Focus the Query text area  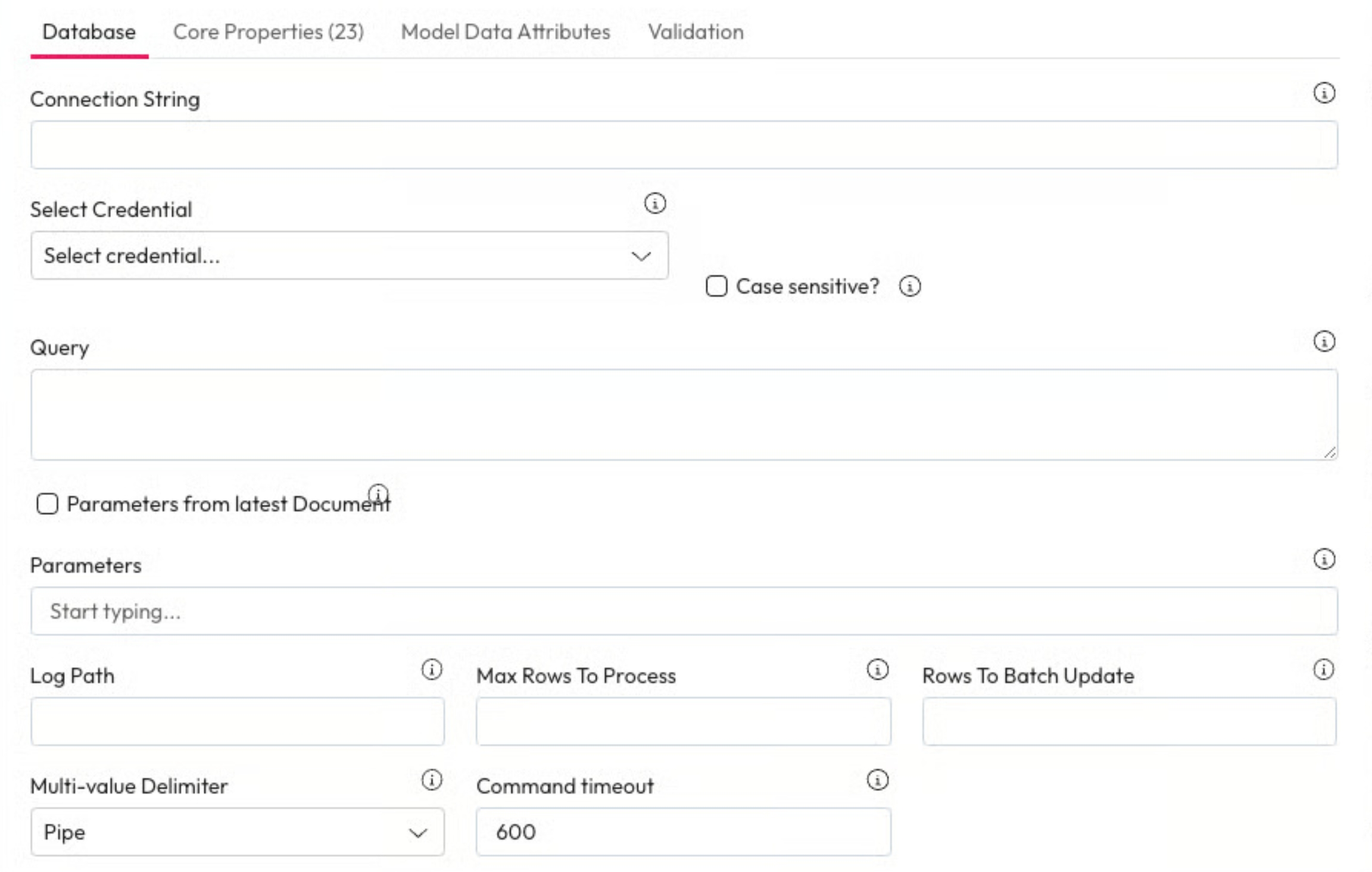tap(684, 414)
